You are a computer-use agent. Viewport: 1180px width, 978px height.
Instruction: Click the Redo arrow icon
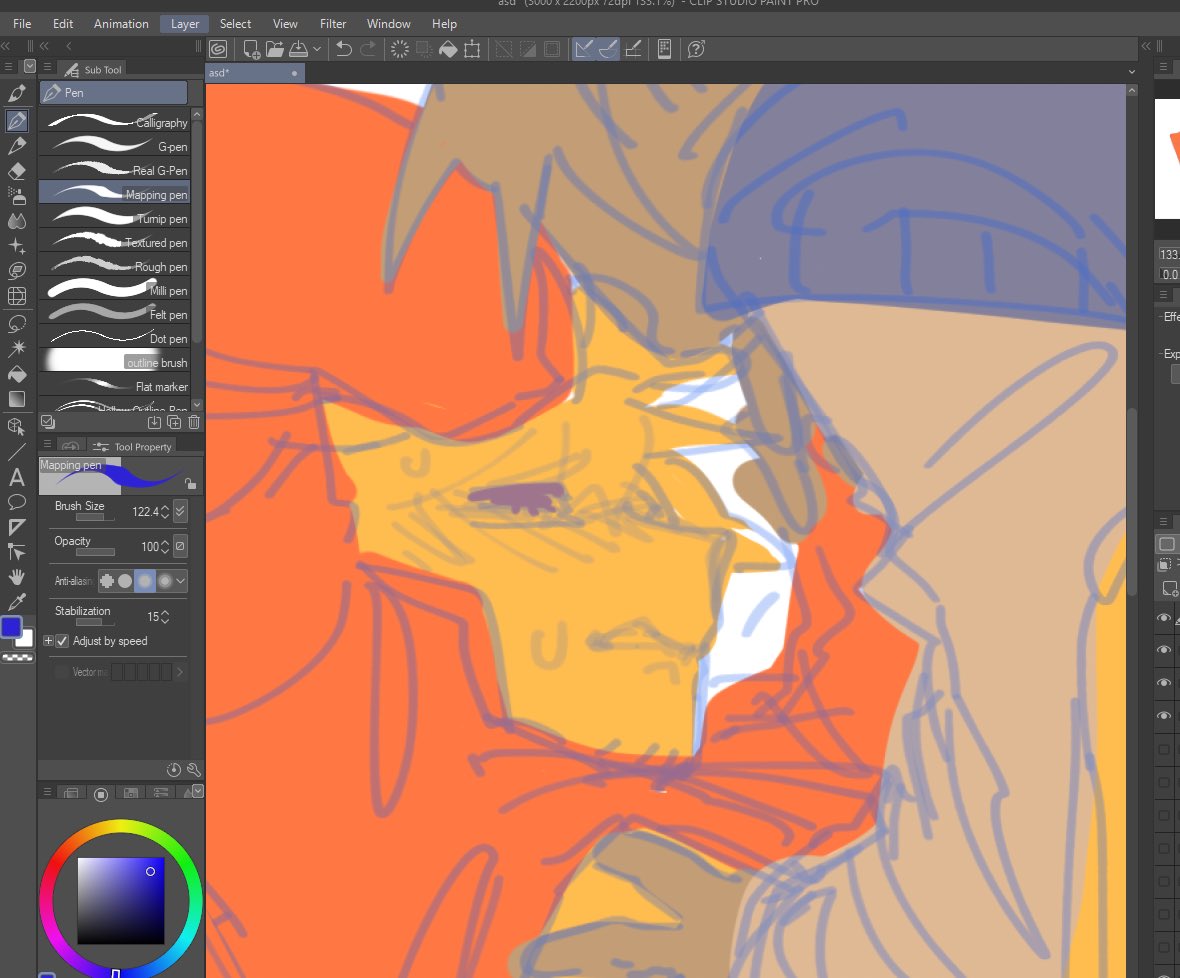[368, 50]
